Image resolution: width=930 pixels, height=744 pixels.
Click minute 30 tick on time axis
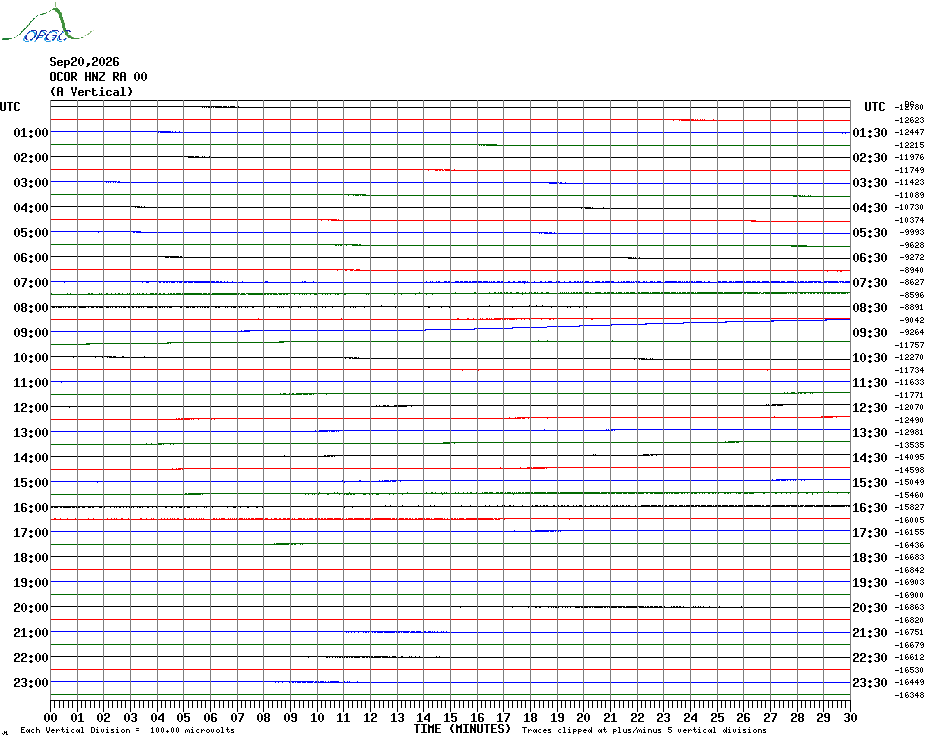(850, 717)
